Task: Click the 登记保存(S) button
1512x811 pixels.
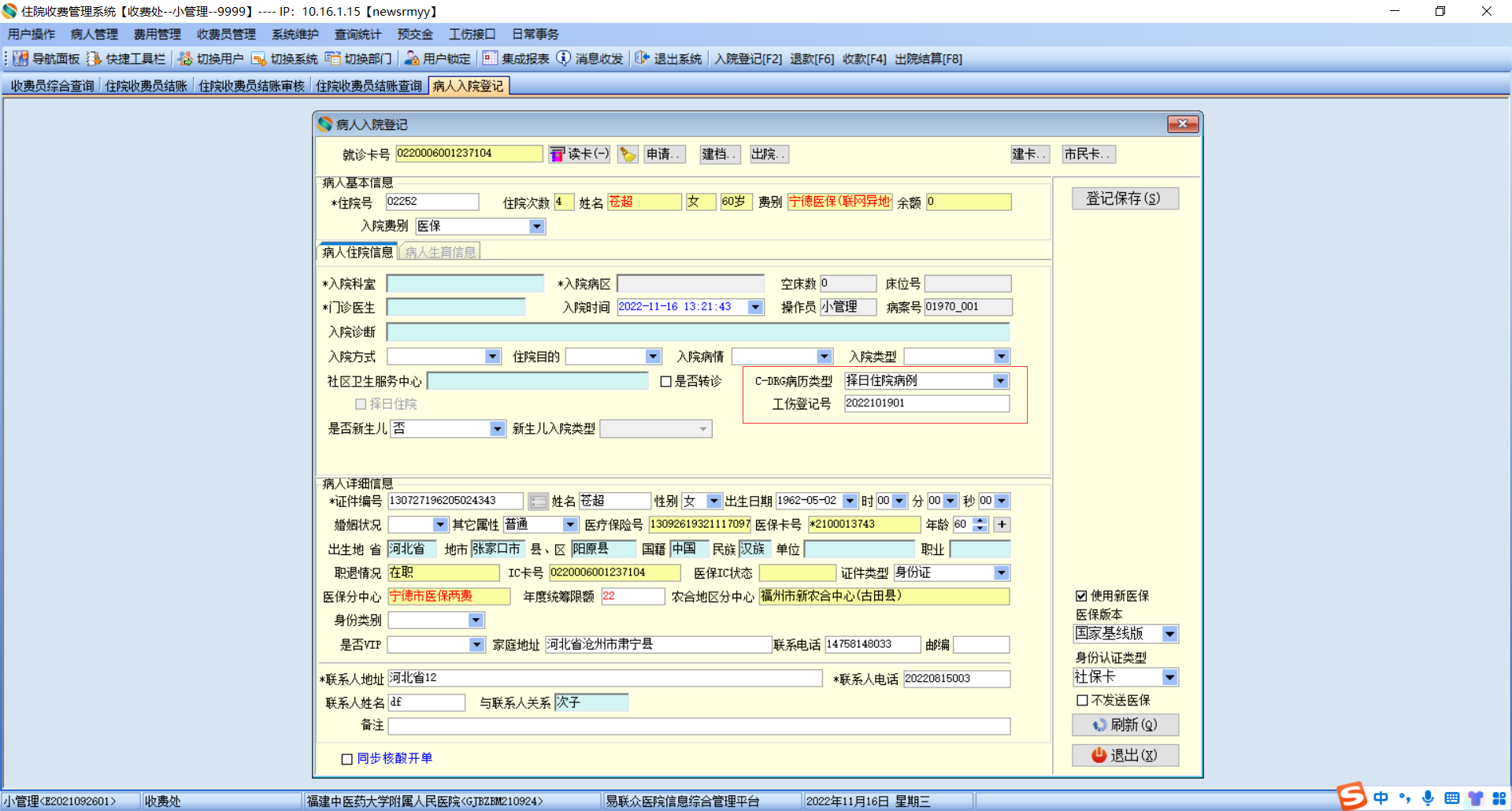Action: click(x=1125, y=198)
